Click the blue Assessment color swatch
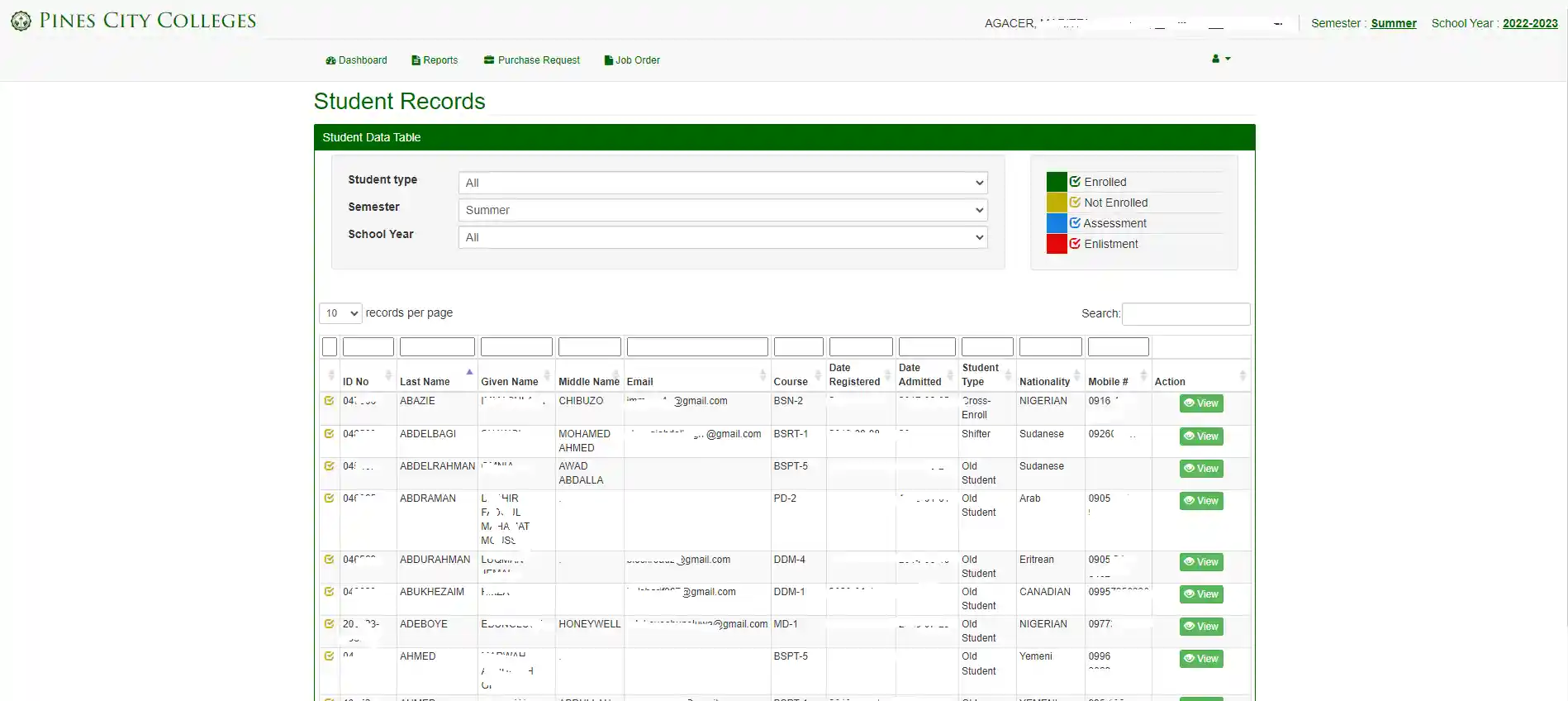 (x=1057, y=223)
